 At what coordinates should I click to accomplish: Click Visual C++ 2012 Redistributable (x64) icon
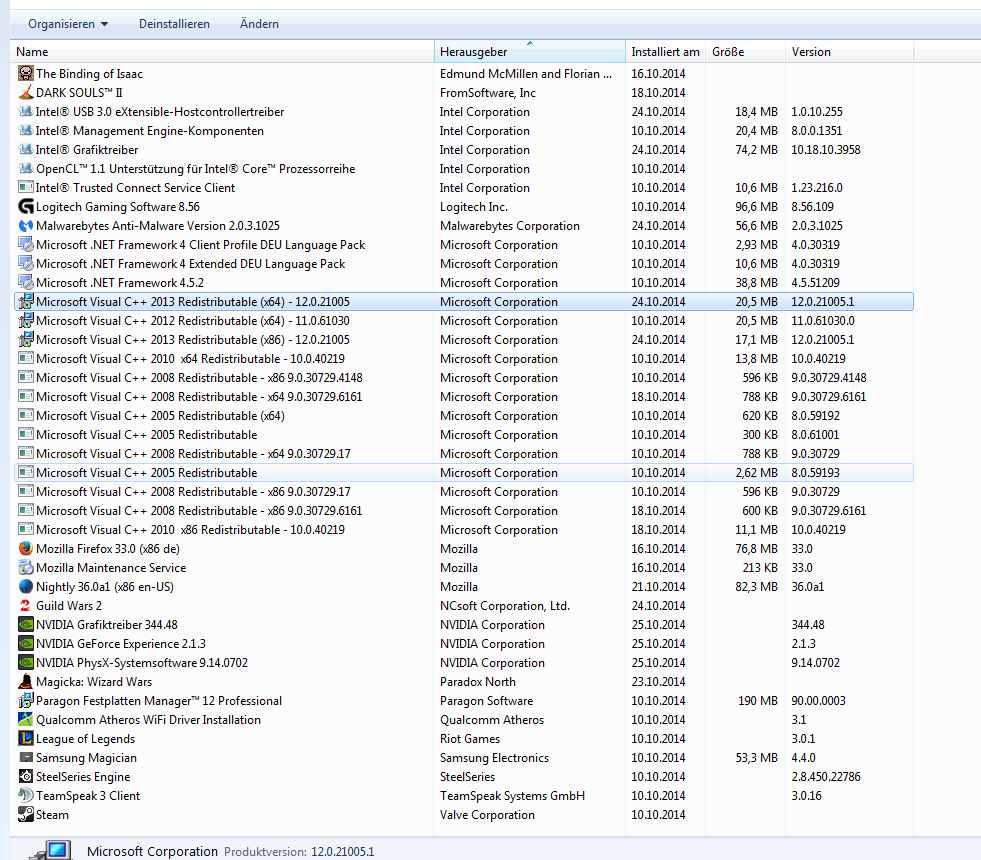point(26,321)
